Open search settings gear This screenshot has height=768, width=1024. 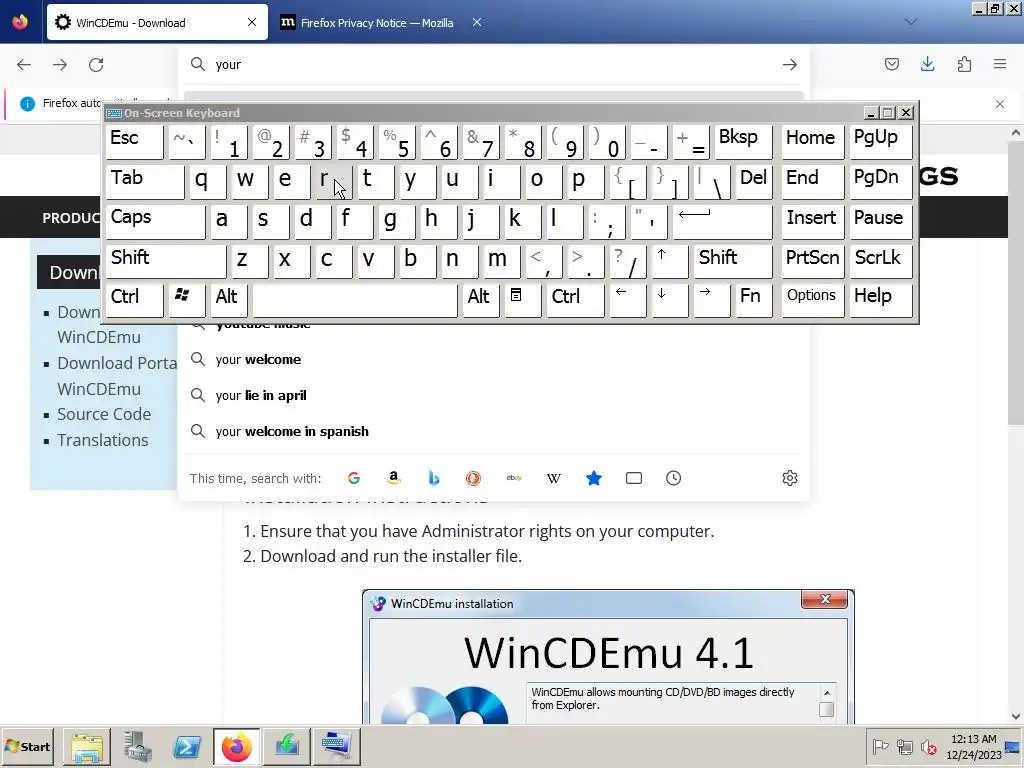(790, 478)
